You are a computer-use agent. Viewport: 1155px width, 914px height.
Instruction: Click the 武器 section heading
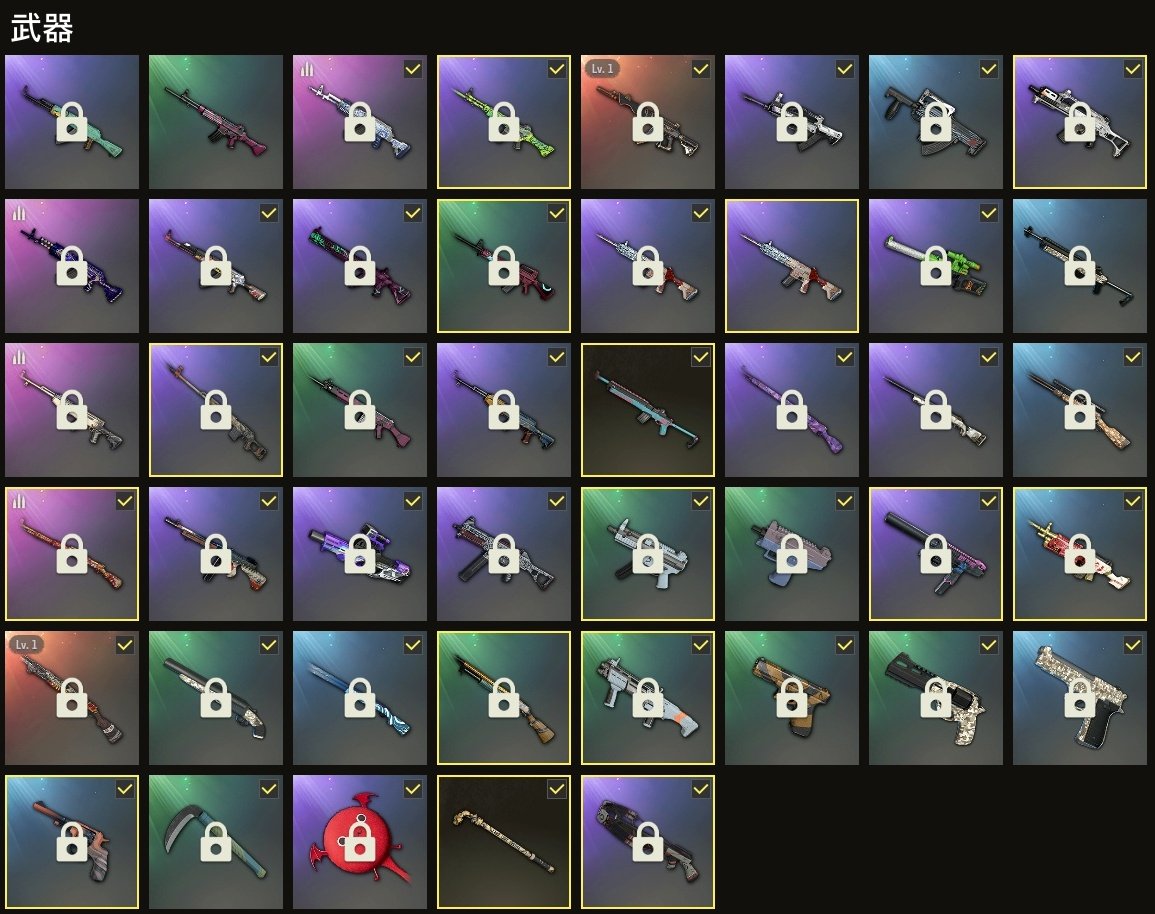41,29
